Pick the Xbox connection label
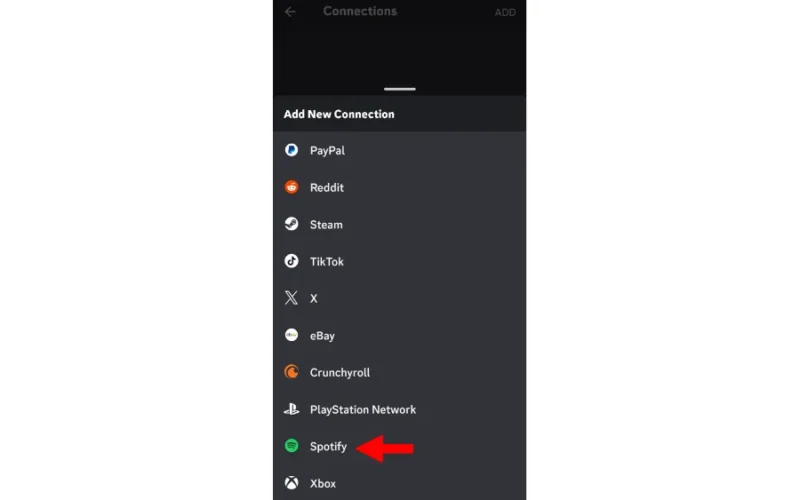 click(x=323, y=483)
